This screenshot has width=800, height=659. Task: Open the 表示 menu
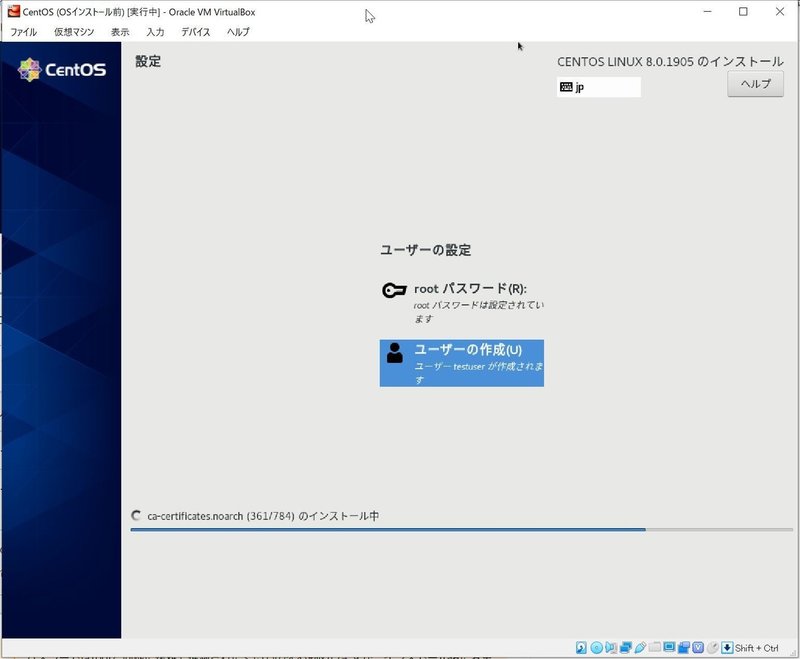120,32
